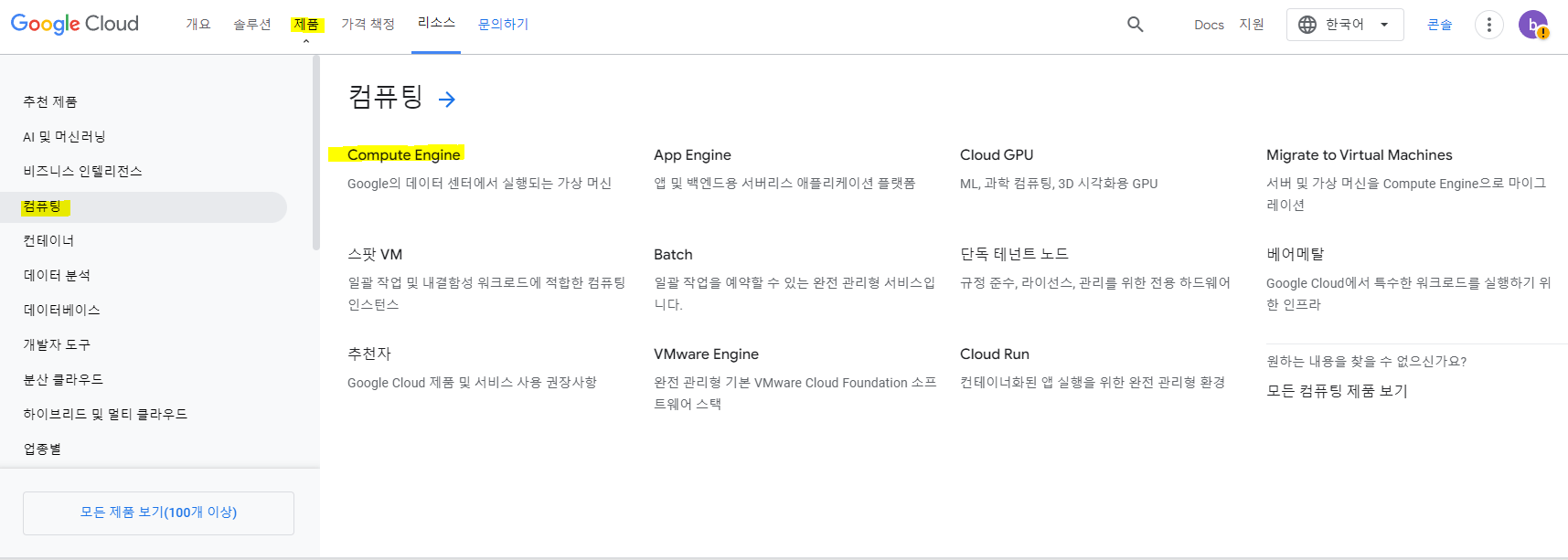Click description '앱 및 백엔드용 서버리스 애플리케이션 플랫폼'
The height and width of the screenshot is (560, 1568).
[x=784, y=184]
